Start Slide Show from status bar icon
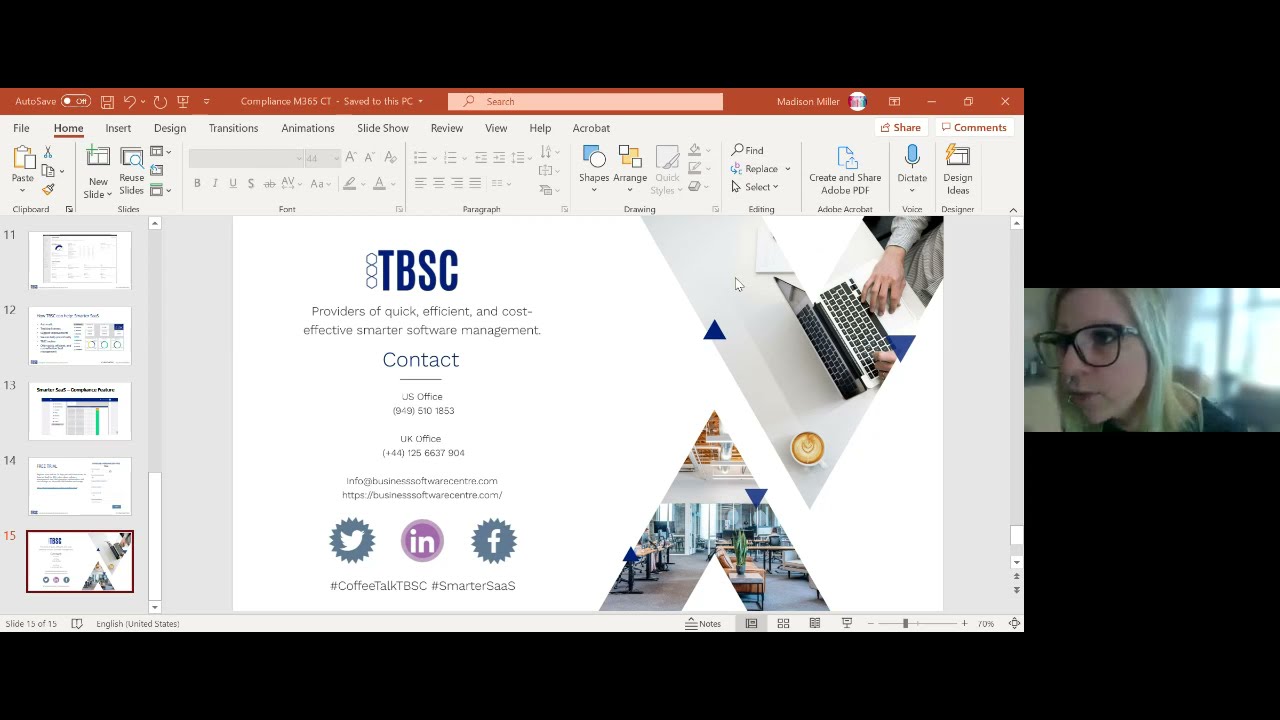Image resolution: width=1280 pixels, height=720 pixels. (847, 623)
